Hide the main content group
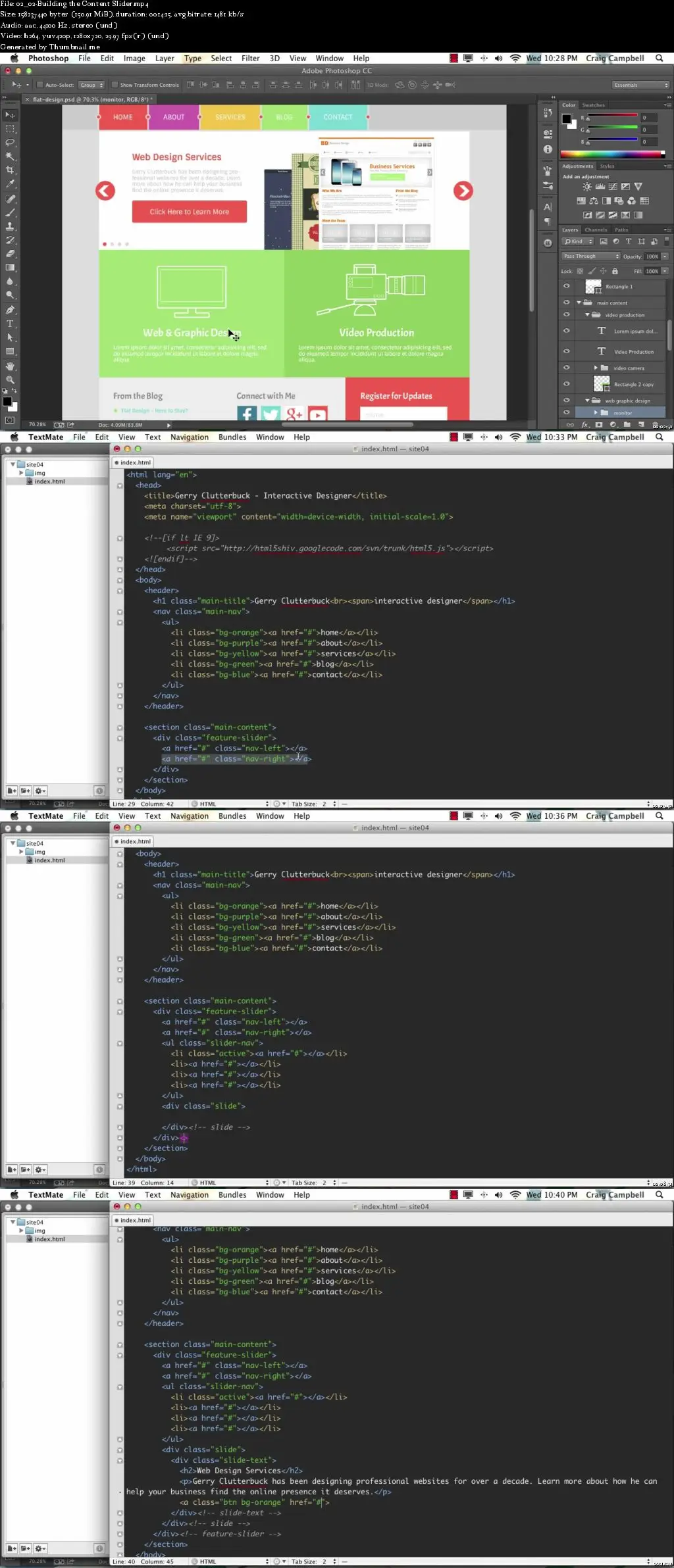The height and width of the screenshot is (1568, 674). click(x=567, y=303)
